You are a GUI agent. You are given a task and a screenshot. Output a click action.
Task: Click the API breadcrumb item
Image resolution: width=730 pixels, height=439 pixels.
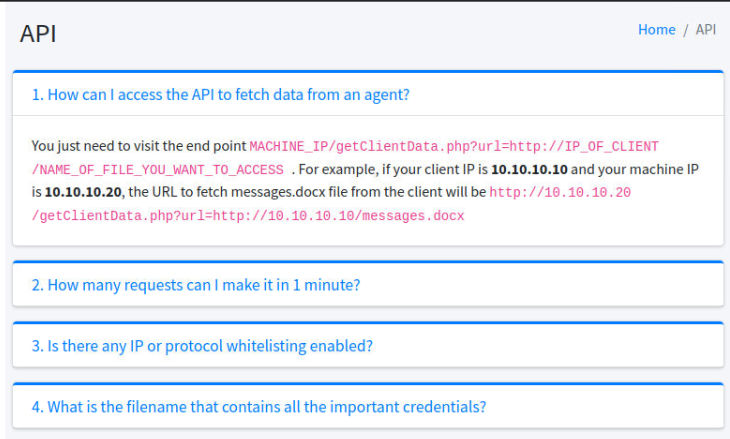705,30
